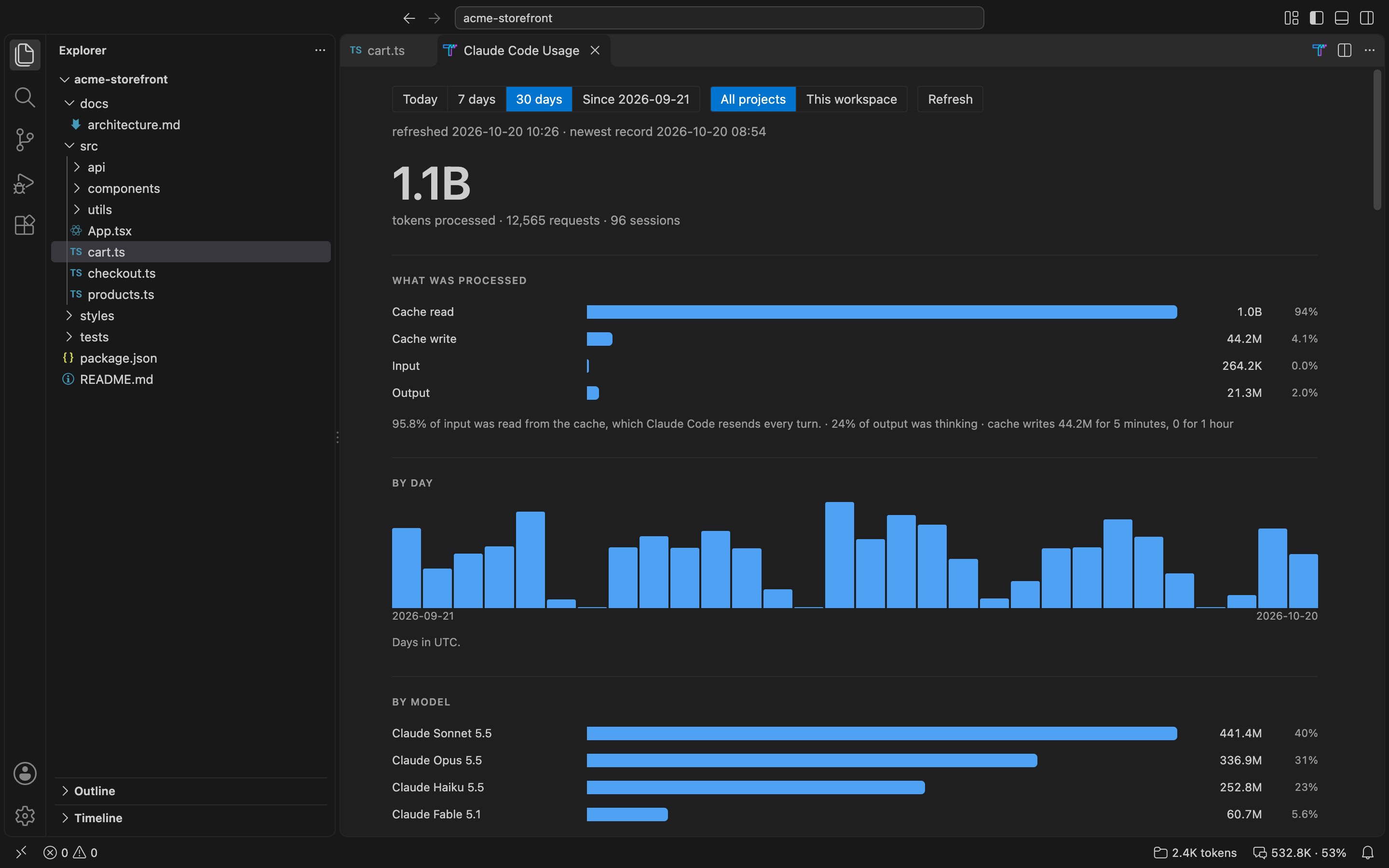1389x868 pixels.
Task: Select the Claude Code Usage tab
Action: 523,51
